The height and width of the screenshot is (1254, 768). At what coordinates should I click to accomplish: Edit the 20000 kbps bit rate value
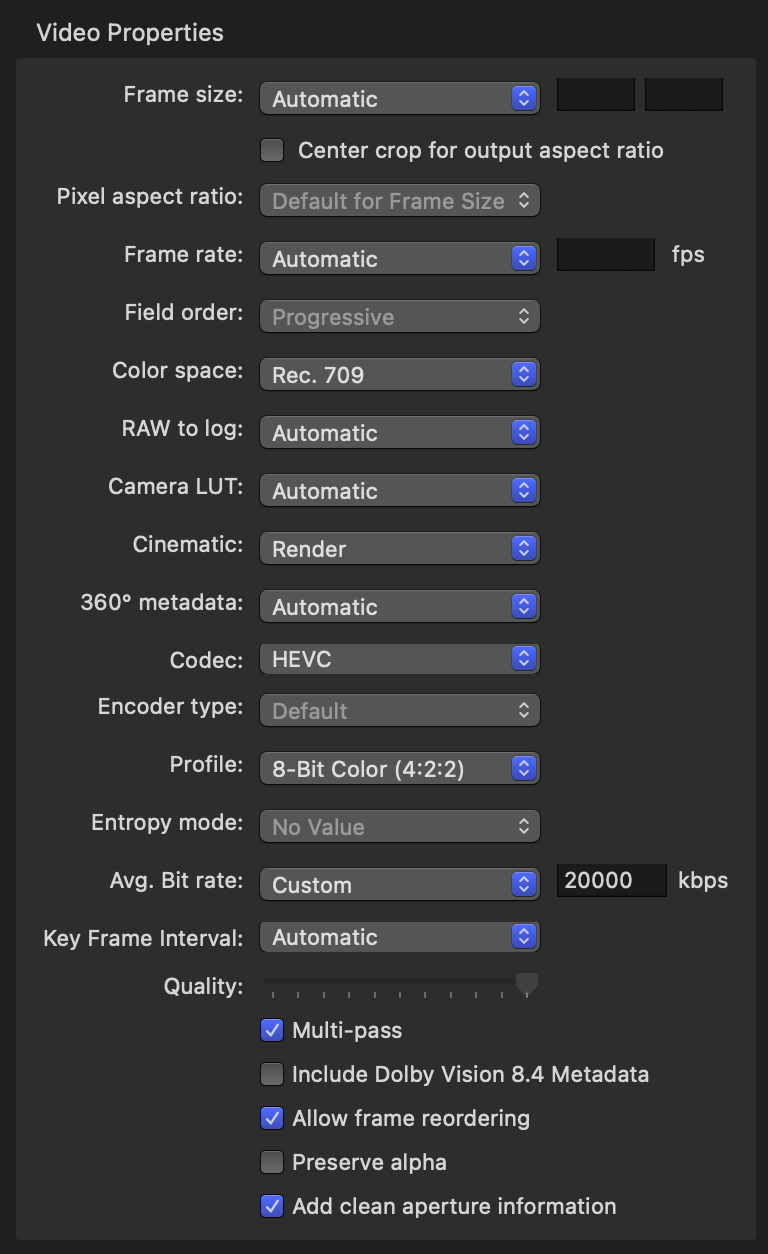(x=610, y=880)
